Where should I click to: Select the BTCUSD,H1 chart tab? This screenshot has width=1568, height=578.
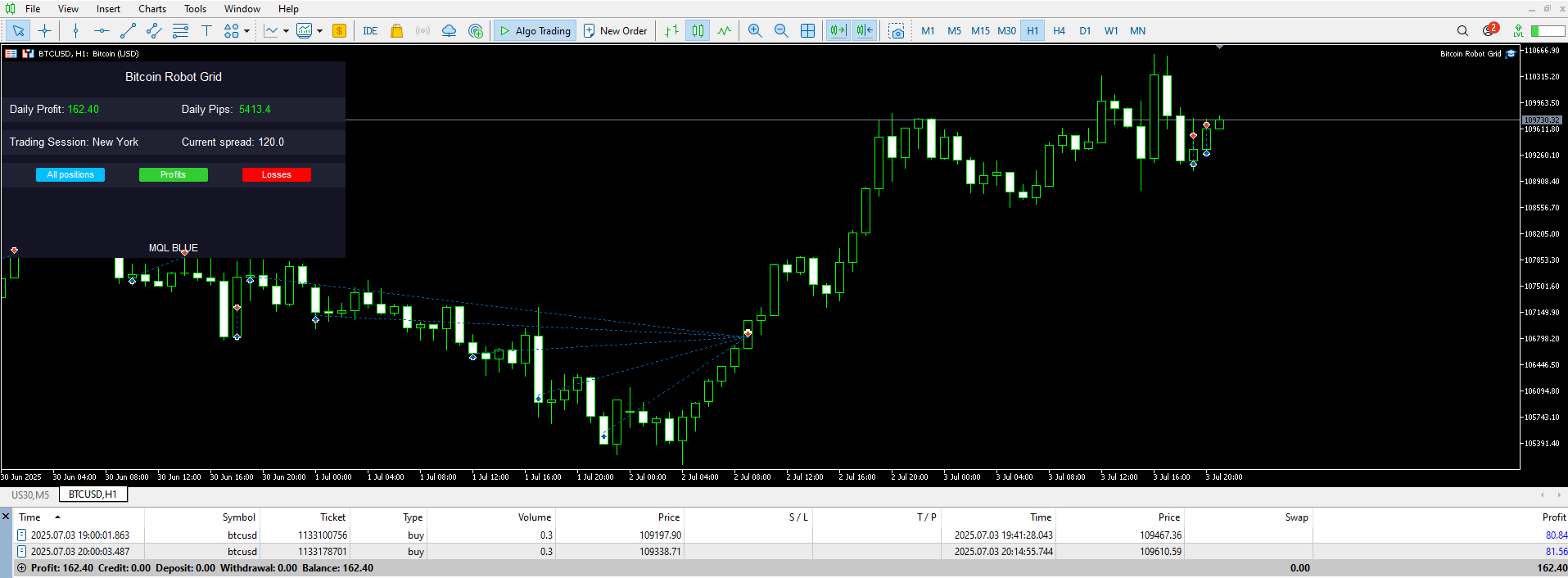click(x=93, y=494)
